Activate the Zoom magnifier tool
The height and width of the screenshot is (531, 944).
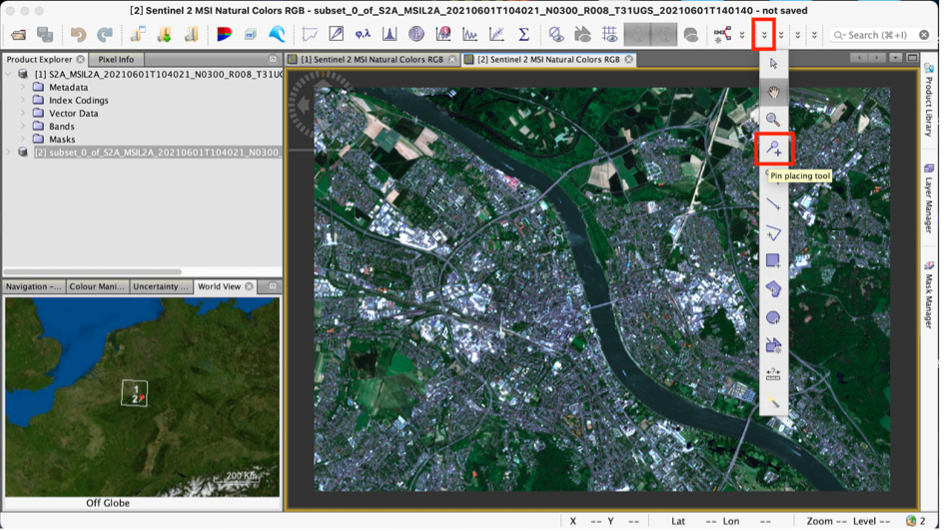click(773, 119)
